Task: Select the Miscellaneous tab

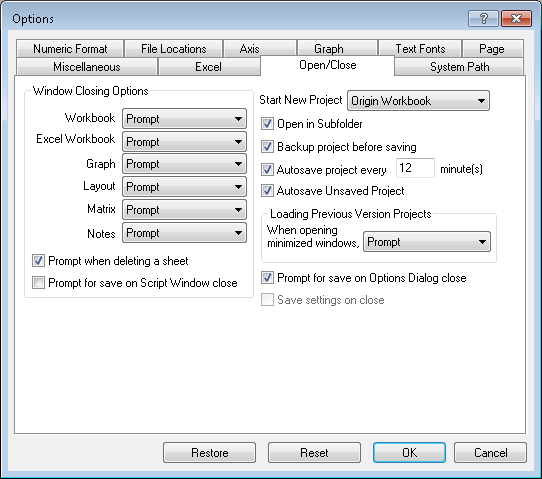Action: tap(87, 66)
